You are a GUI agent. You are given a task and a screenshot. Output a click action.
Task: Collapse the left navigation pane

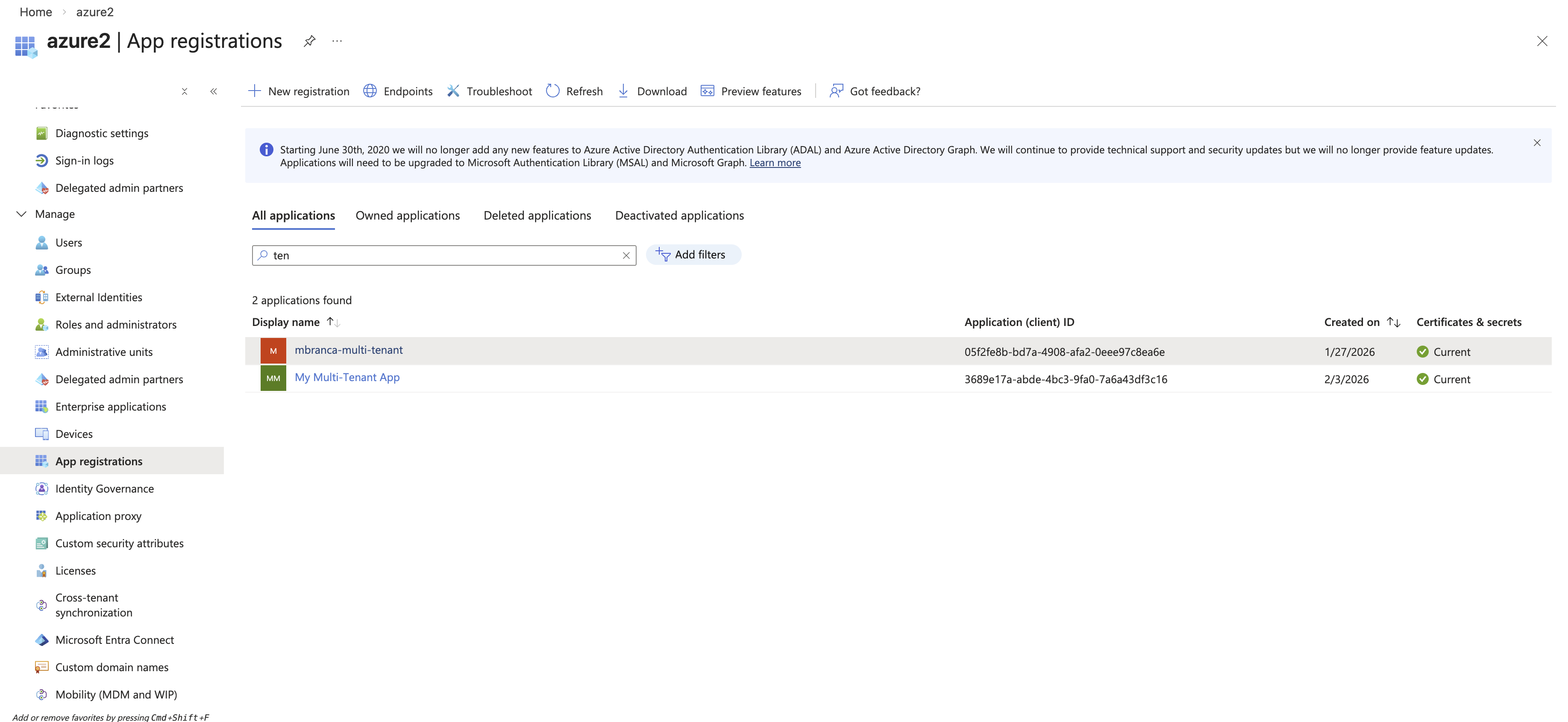214,91
